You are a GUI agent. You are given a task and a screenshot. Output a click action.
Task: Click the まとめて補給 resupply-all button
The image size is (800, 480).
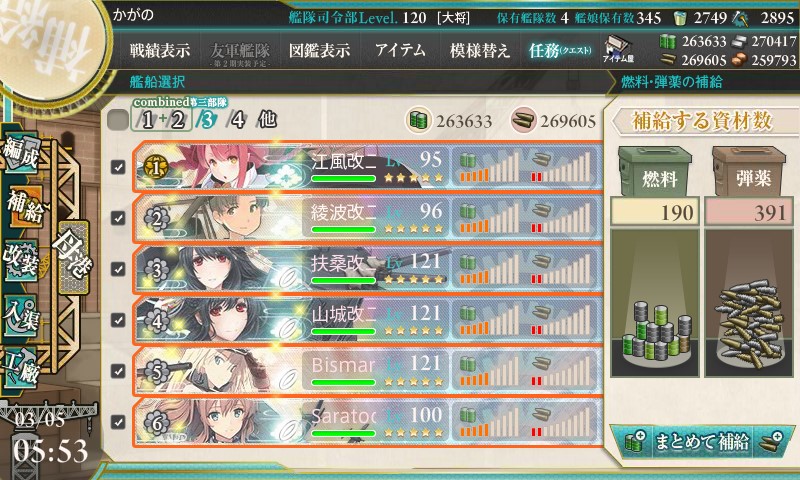pos(702,441)
